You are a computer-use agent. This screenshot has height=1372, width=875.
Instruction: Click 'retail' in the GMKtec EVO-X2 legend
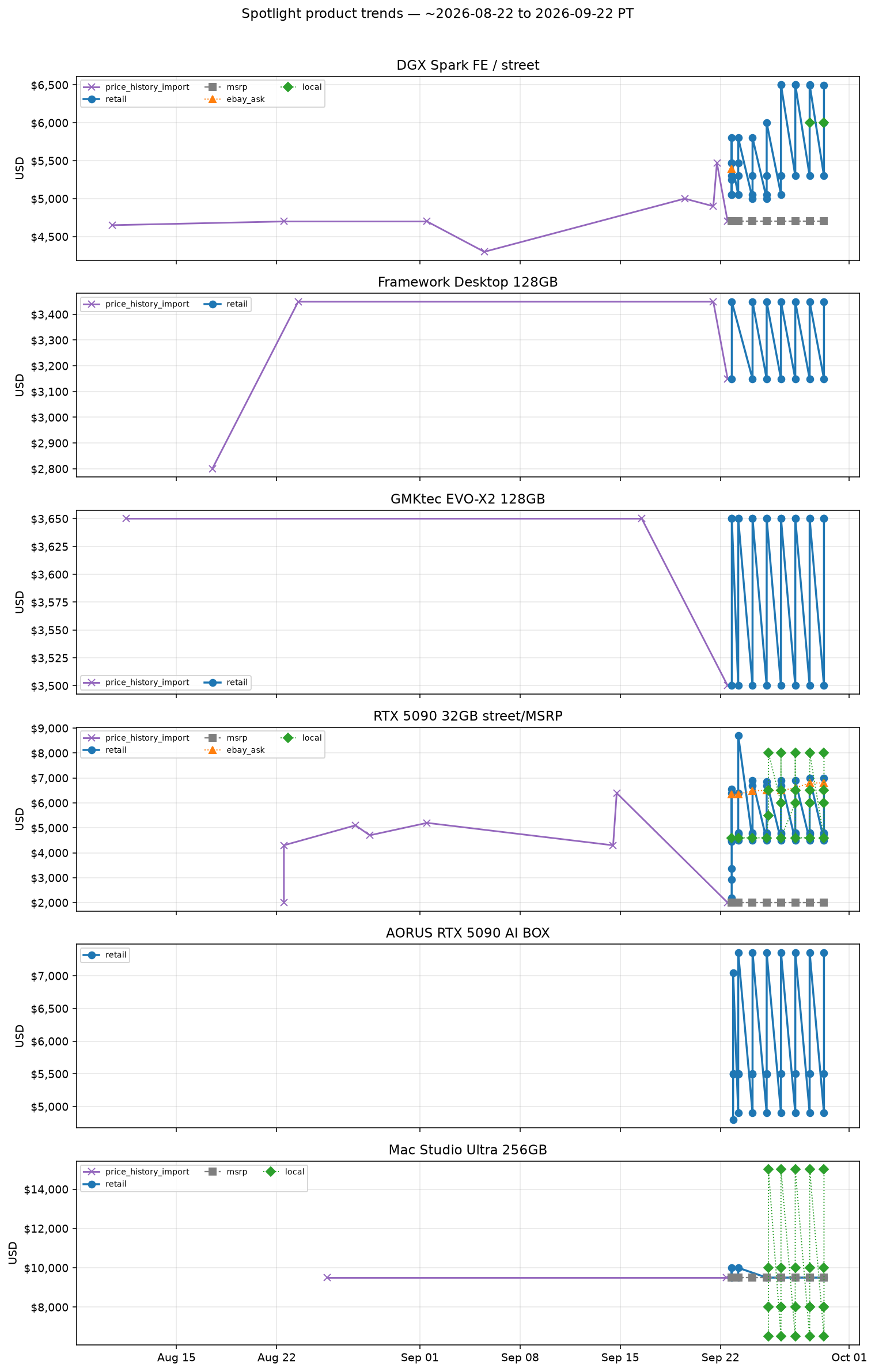[237, 682]
